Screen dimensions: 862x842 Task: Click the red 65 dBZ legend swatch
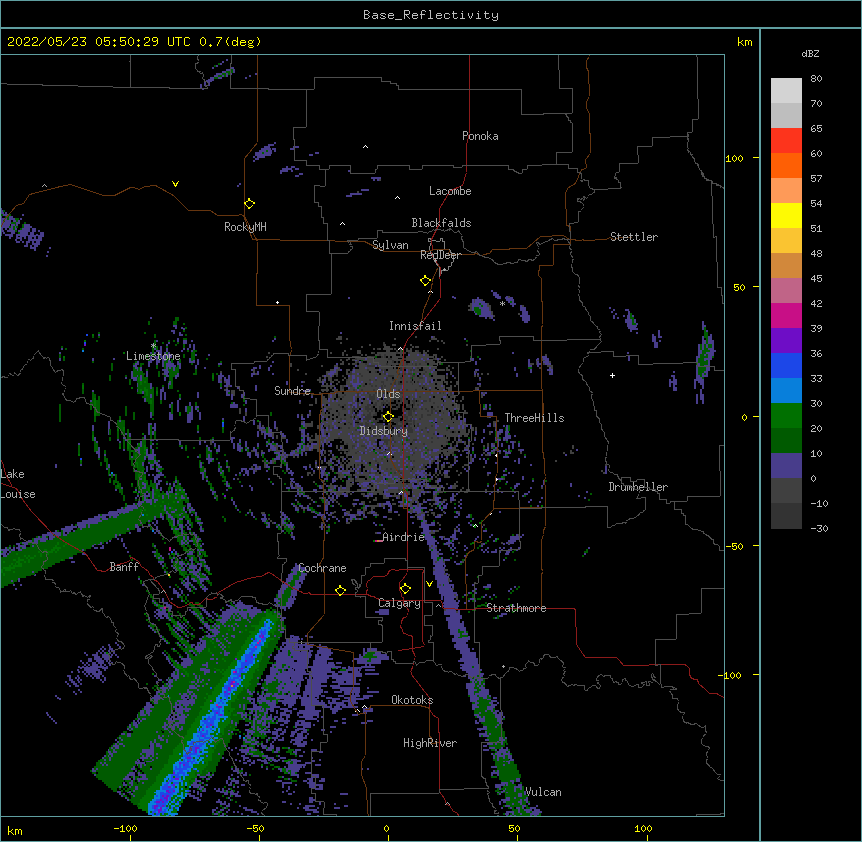click(786, 141)
